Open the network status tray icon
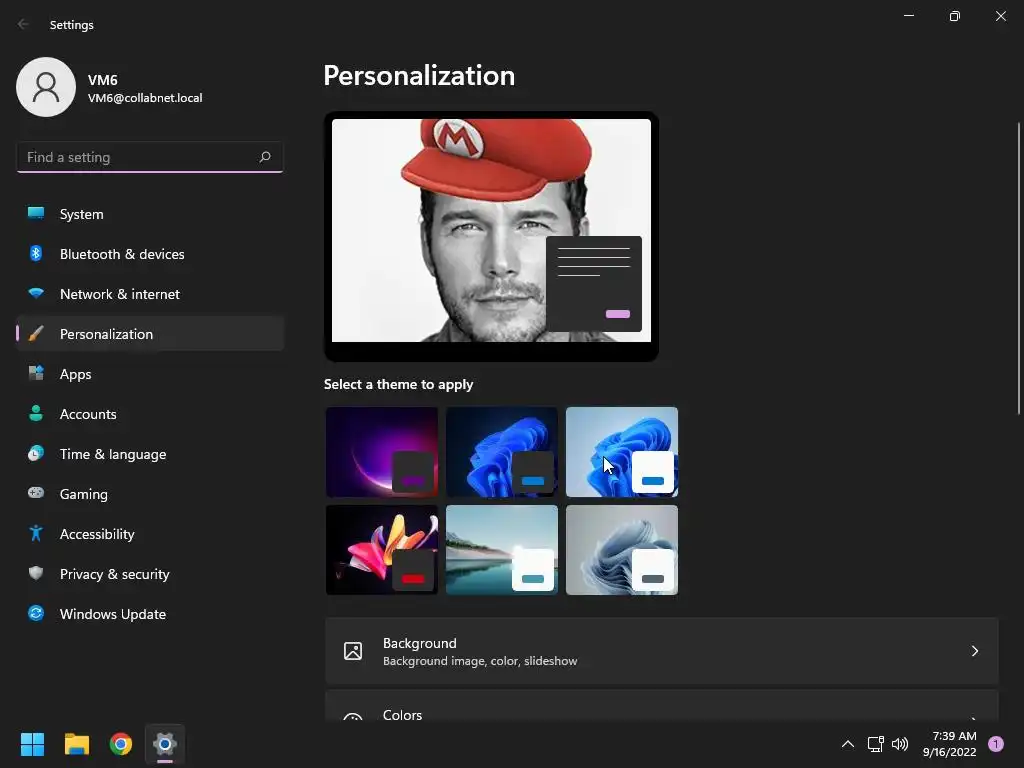Image resolution: width=1024 pixels, height=768 pixels. (875, 744)
